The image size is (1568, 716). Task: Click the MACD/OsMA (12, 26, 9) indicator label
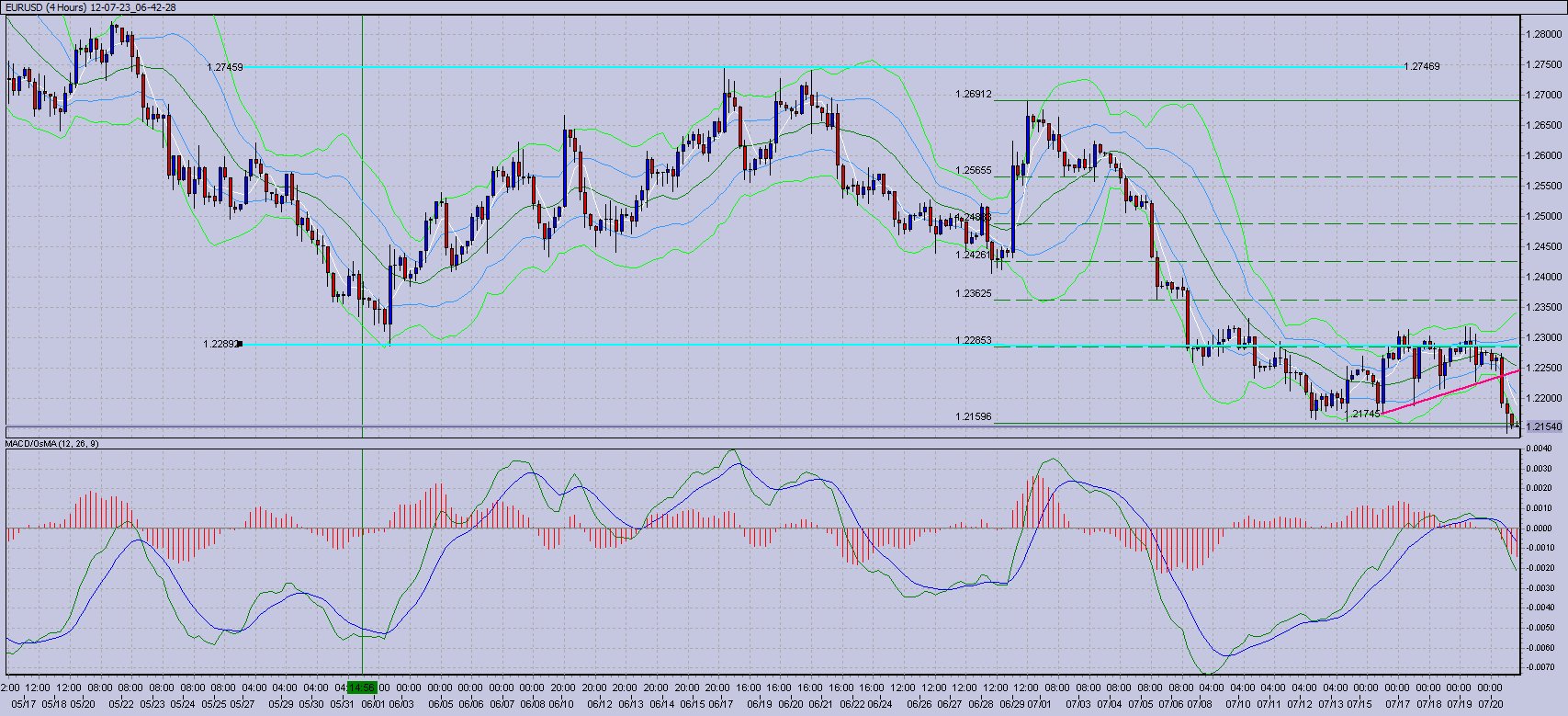[x=52, y=444]
